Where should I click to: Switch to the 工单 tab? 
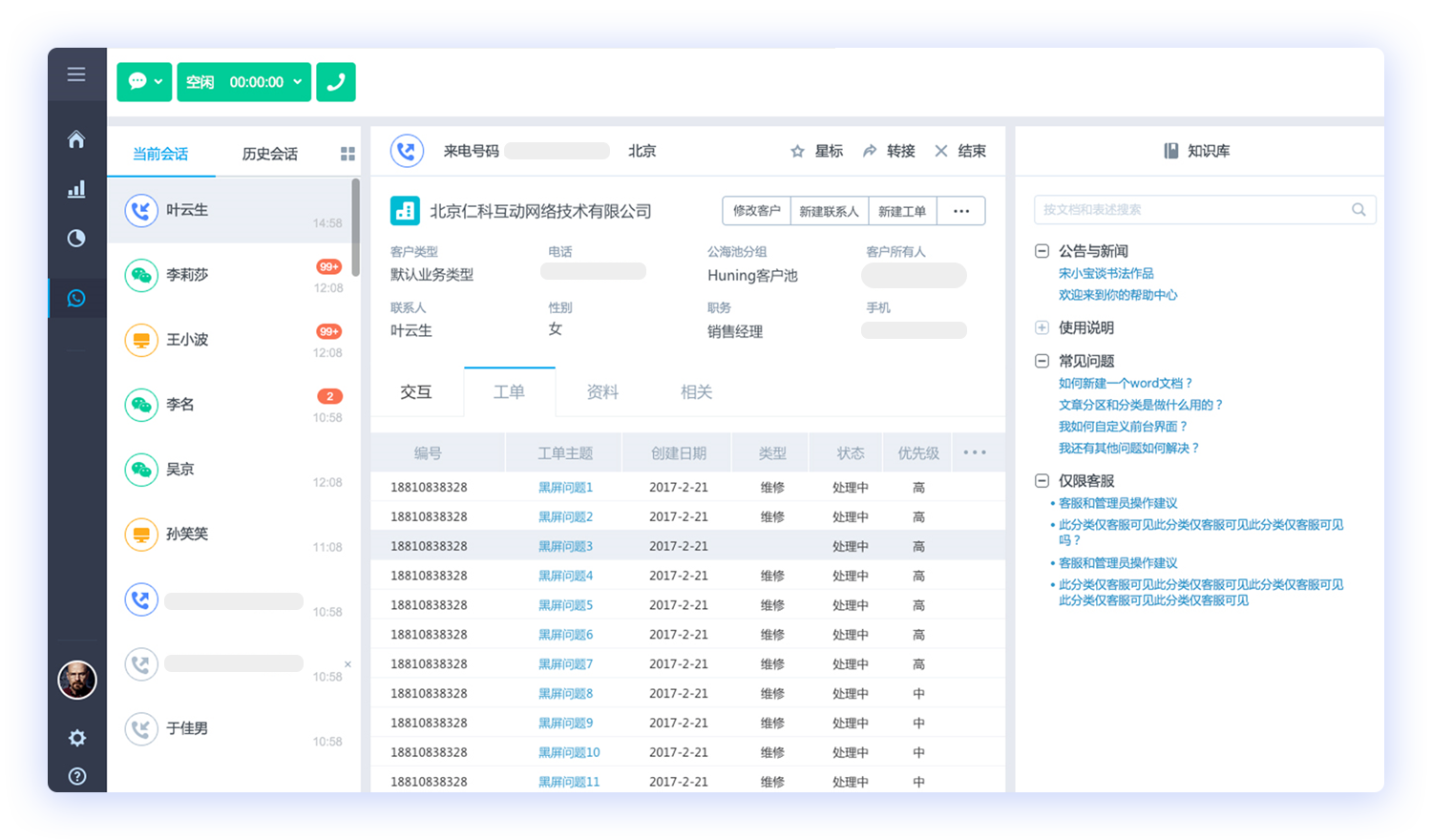click(509, 392)
